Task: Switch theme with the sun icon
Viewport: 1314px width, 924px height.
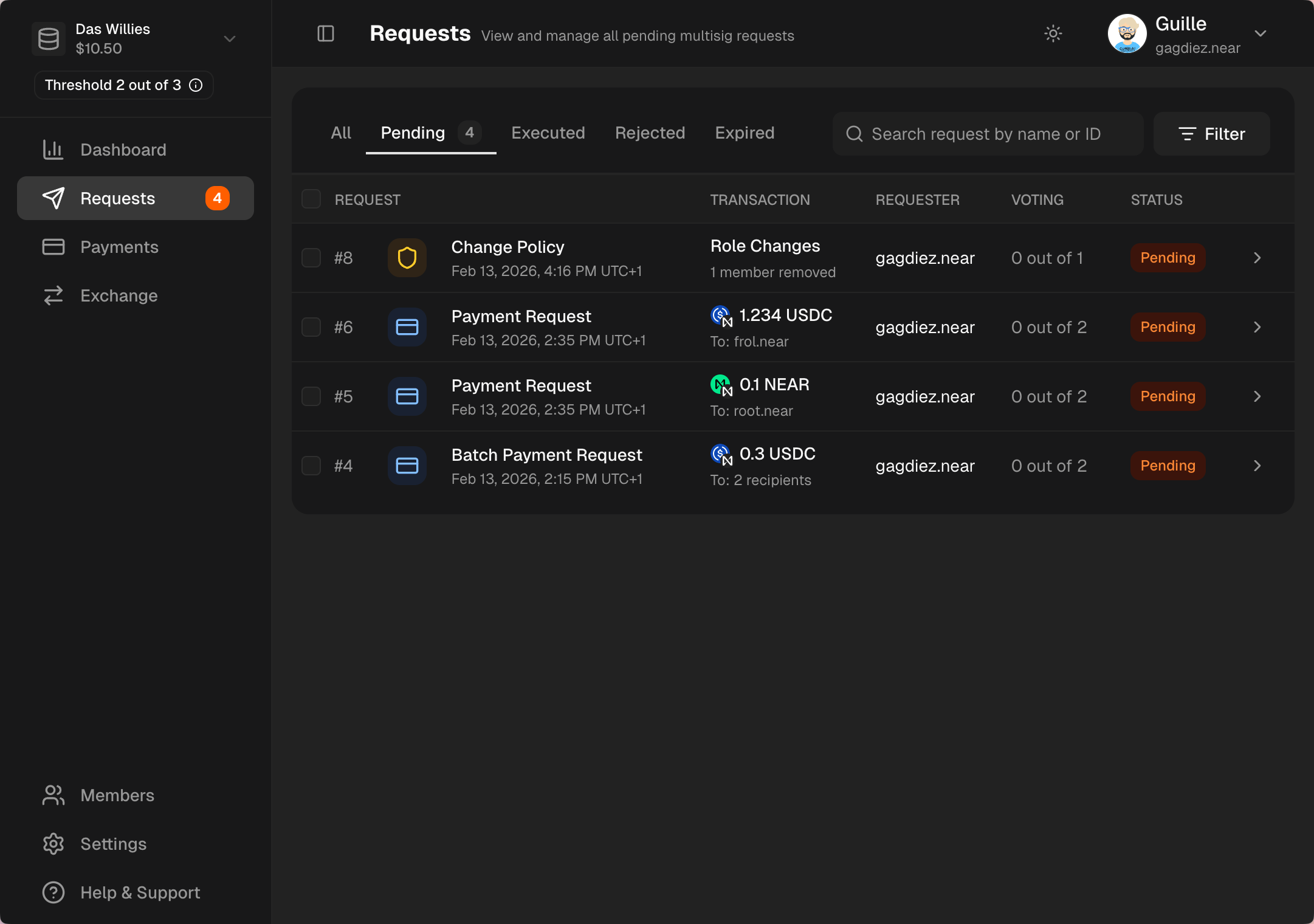Action: pyautogui.click(x=1053, y=33)
